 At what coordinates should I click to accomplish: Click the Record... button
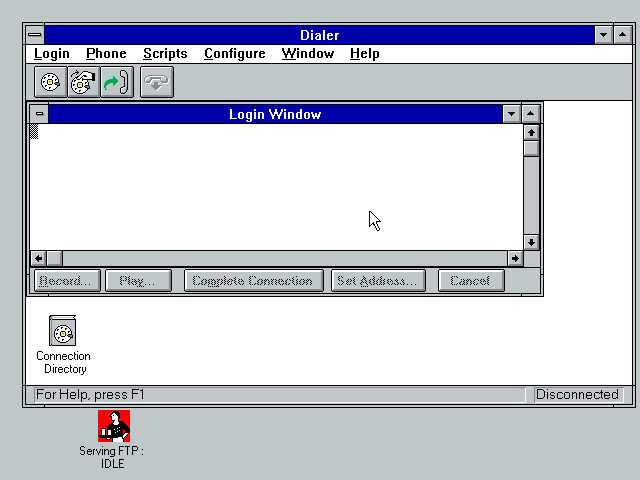(x=67, y=280)
